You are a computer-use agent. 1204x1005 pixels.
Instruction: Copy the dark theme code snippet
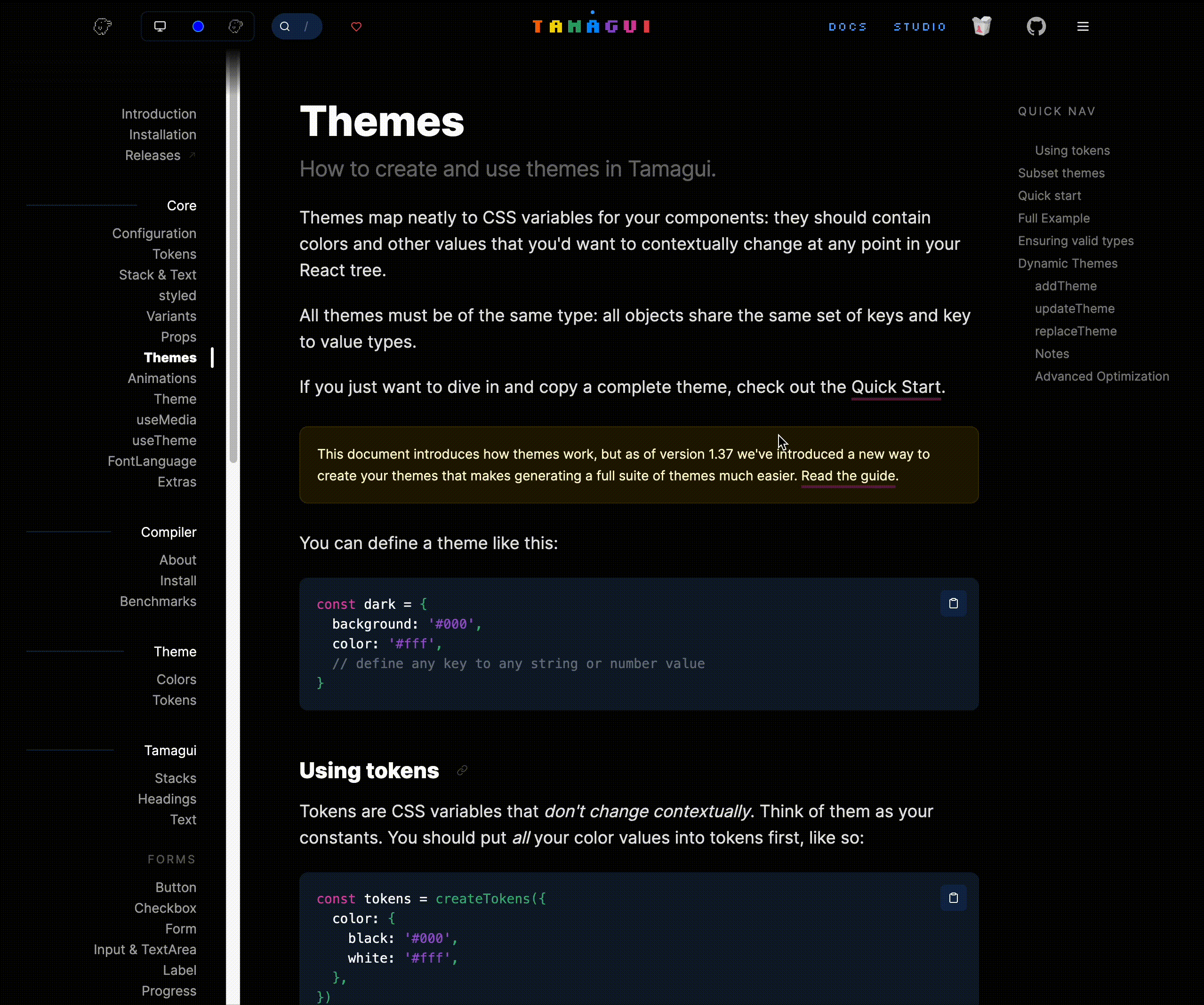click(953, 603)
